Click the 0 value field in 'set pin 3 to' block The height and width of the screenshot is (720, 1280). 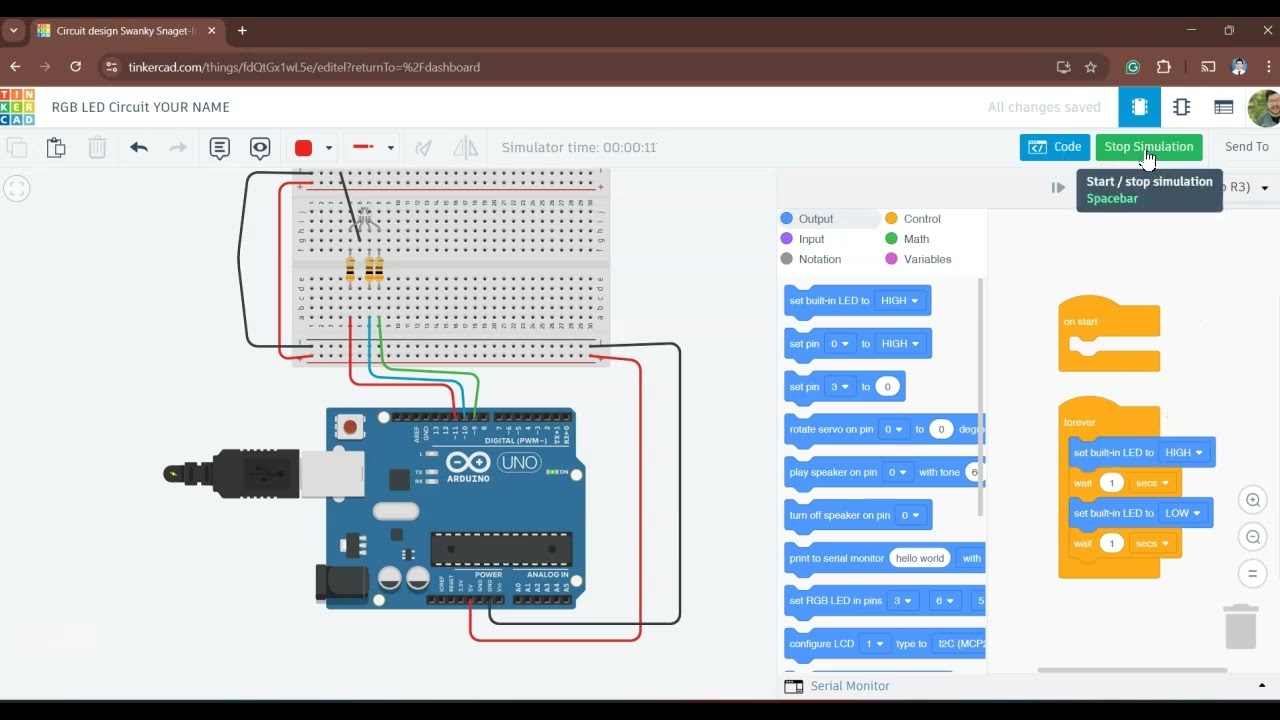point(887,387)
